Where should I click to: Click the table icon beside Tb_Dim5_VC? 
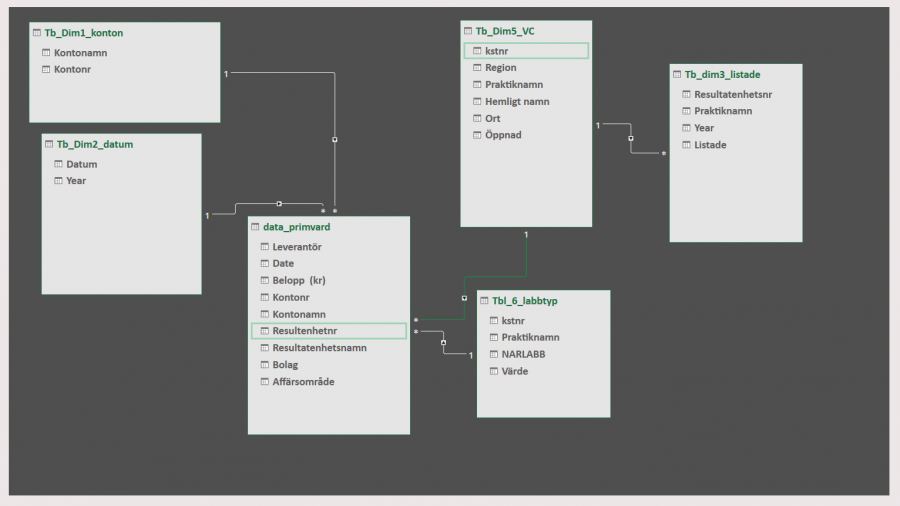click(x=468, y=31)
